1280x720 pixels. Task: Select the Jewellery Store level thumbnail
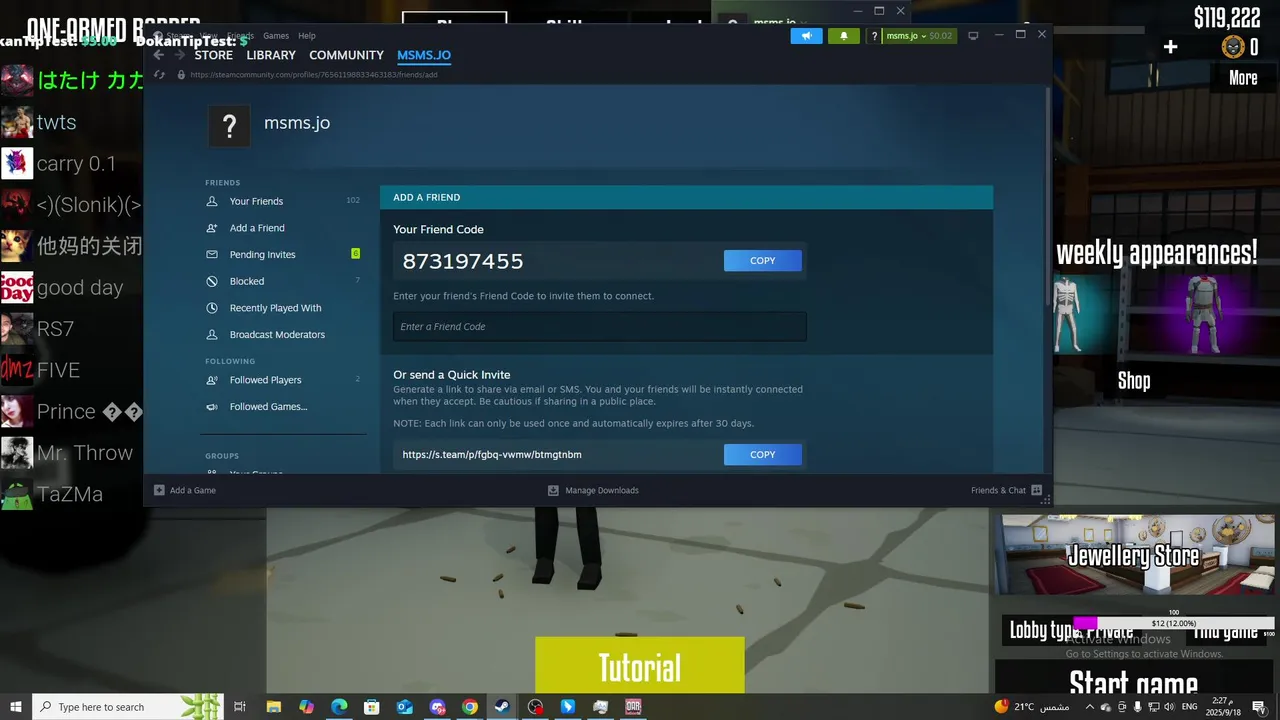(1138, 555)
